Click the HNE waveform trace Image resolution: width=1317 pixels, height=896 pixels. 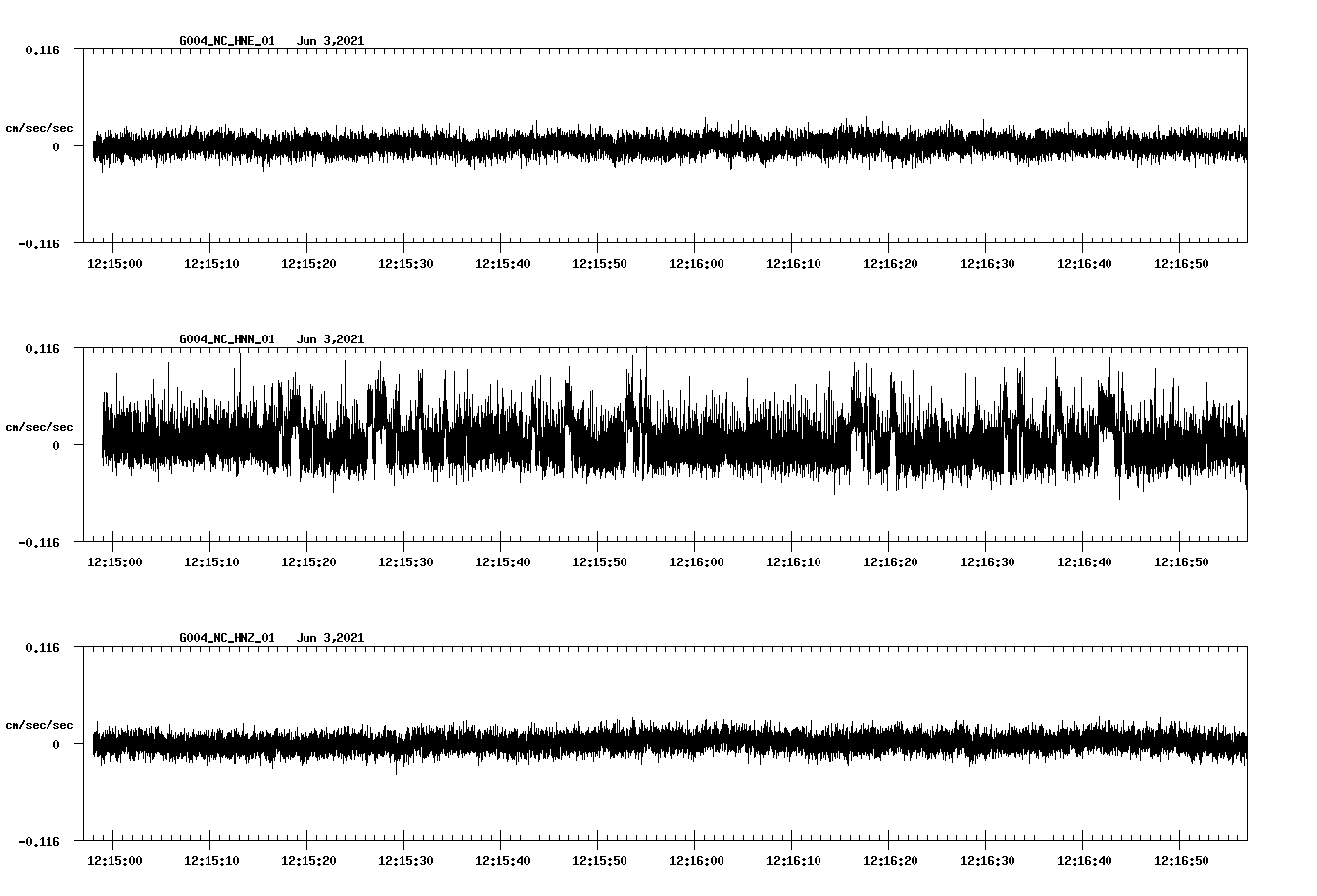pos(669,145)
